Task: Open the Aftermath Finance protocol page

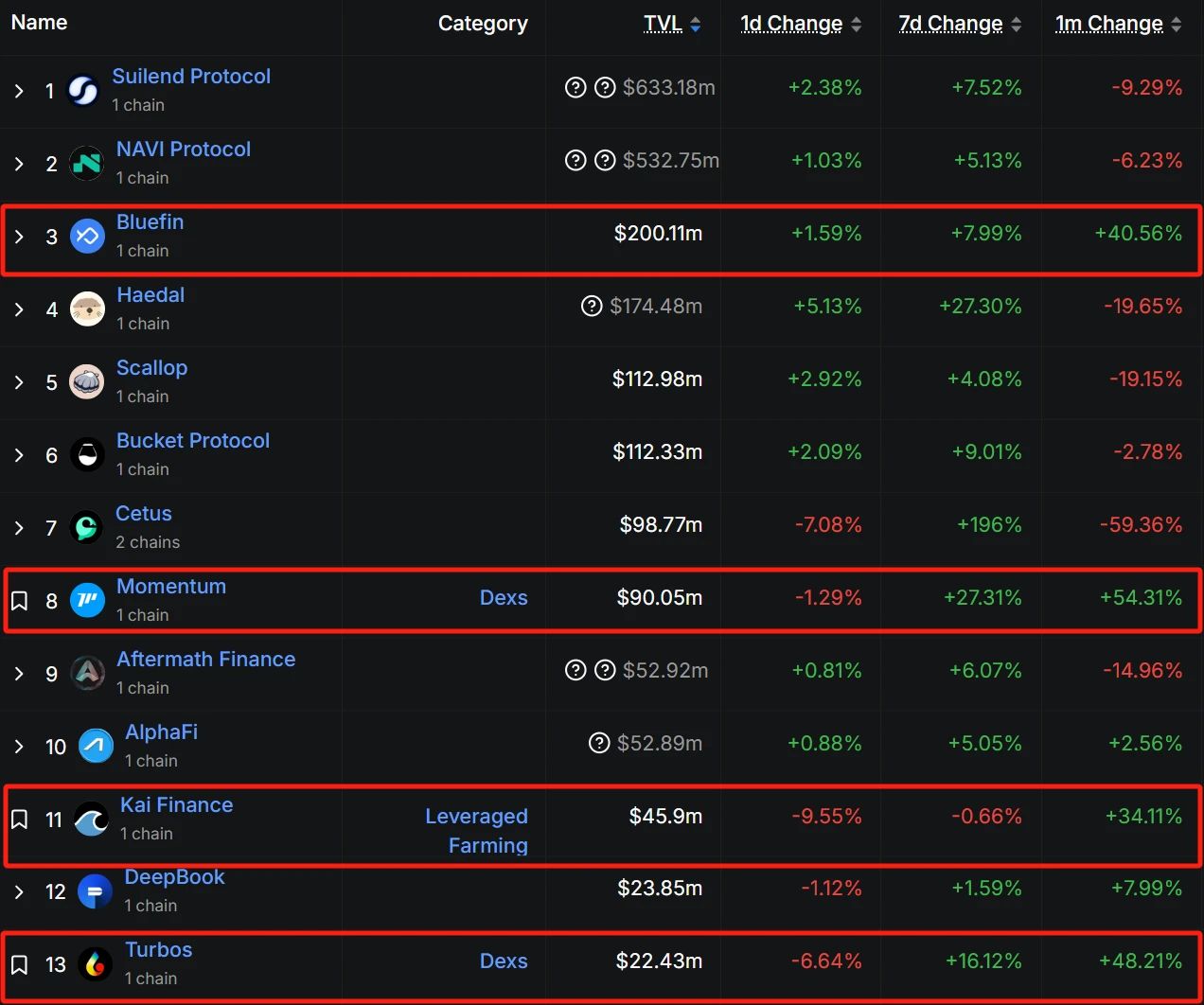Action: [x=205, y=660]
